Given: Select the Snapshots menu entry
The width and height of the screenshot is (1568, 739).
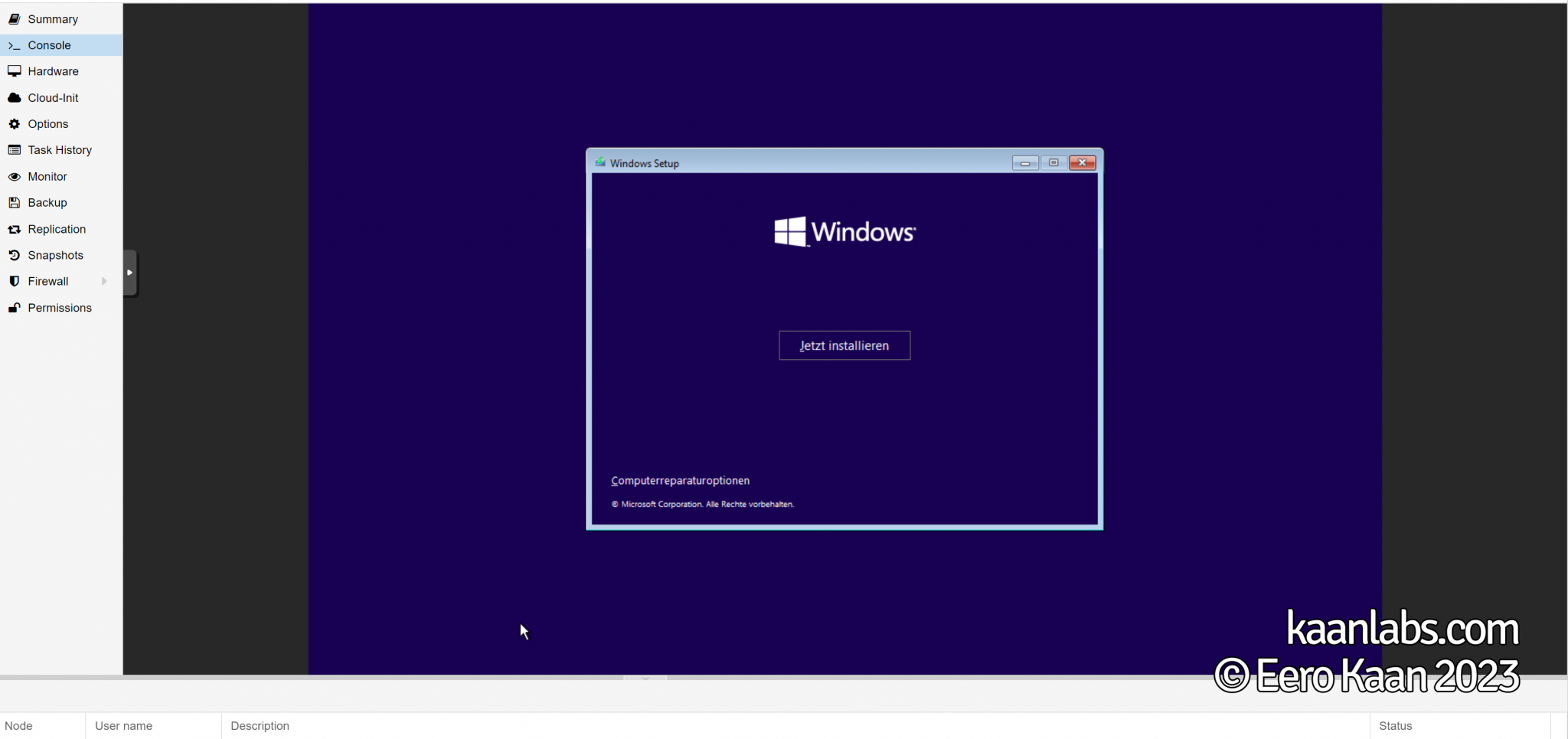Looking at the screenshot, I should point(61,255).
